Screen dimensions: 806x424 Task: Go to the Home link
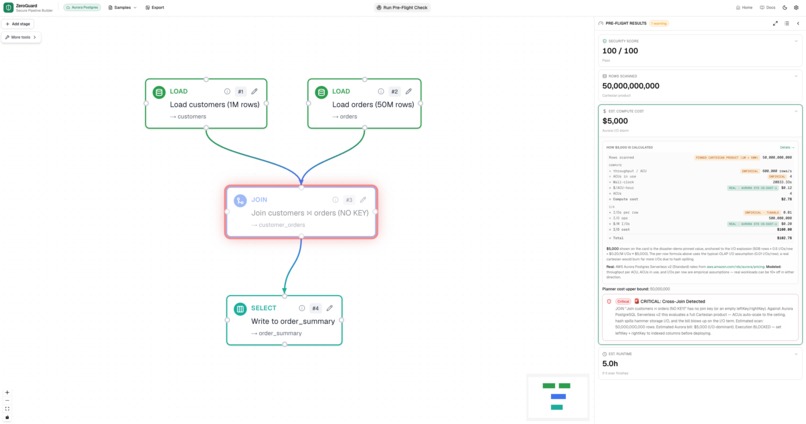[744, 8]
